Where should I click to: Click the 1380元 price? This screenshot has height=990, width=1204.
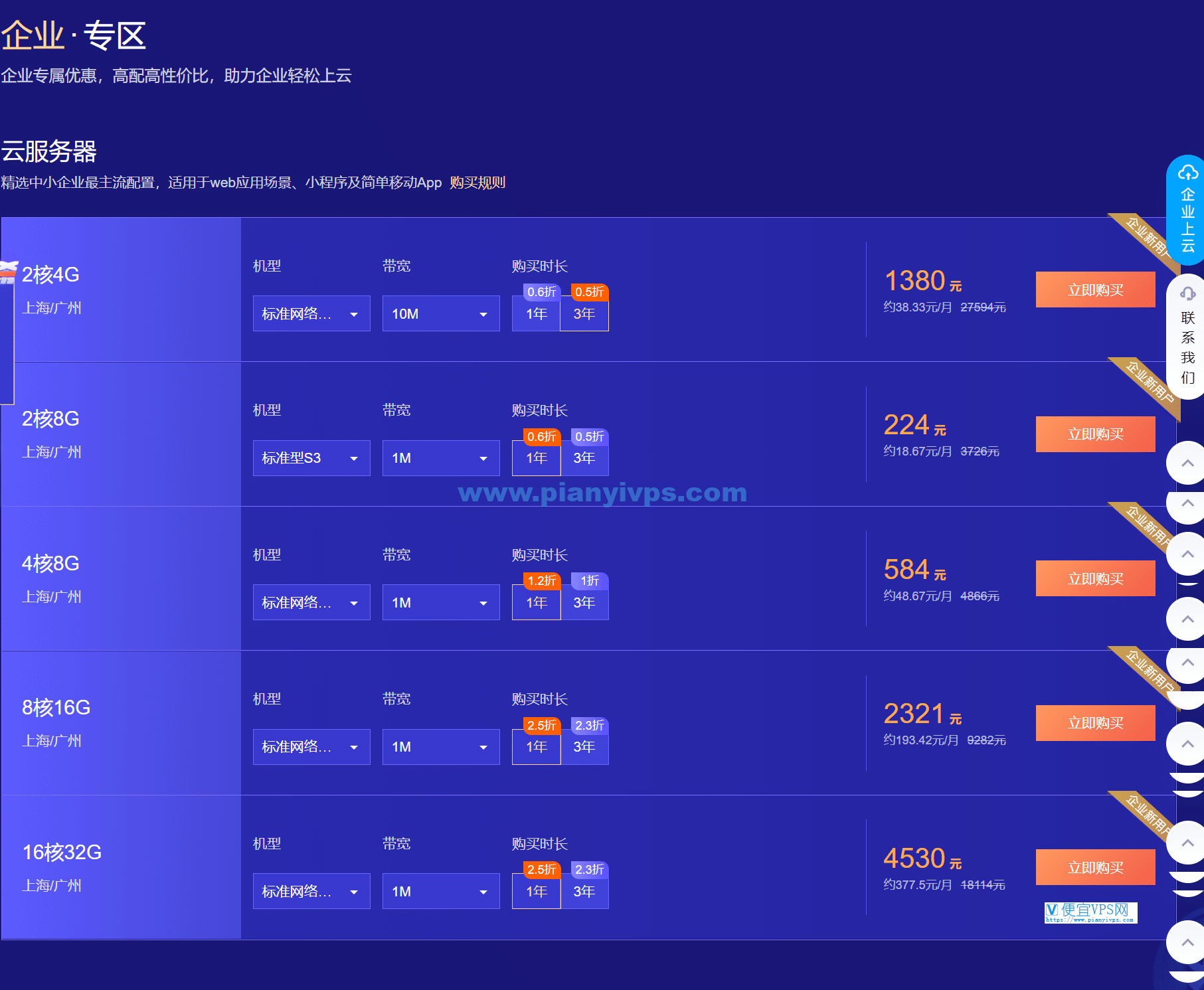pos(922,281)
